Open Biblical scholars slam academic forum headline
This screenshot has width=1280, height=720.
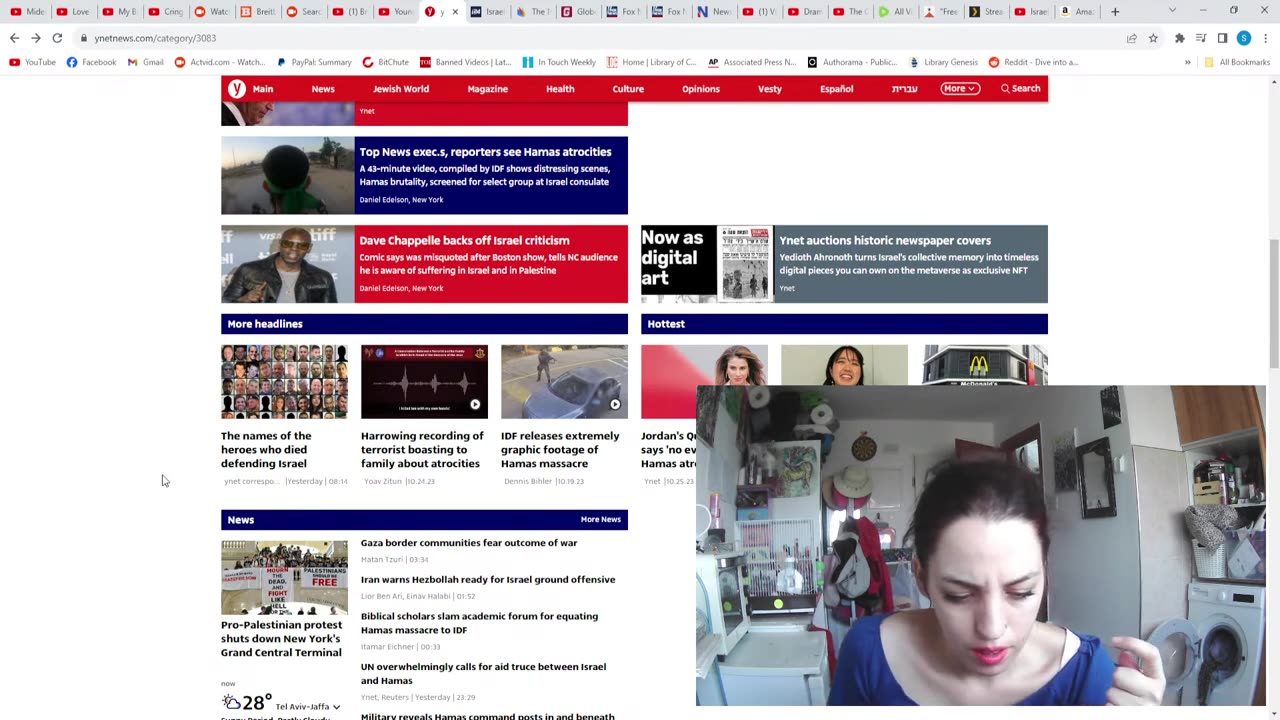pyautogui.click(x=479, y=623)
